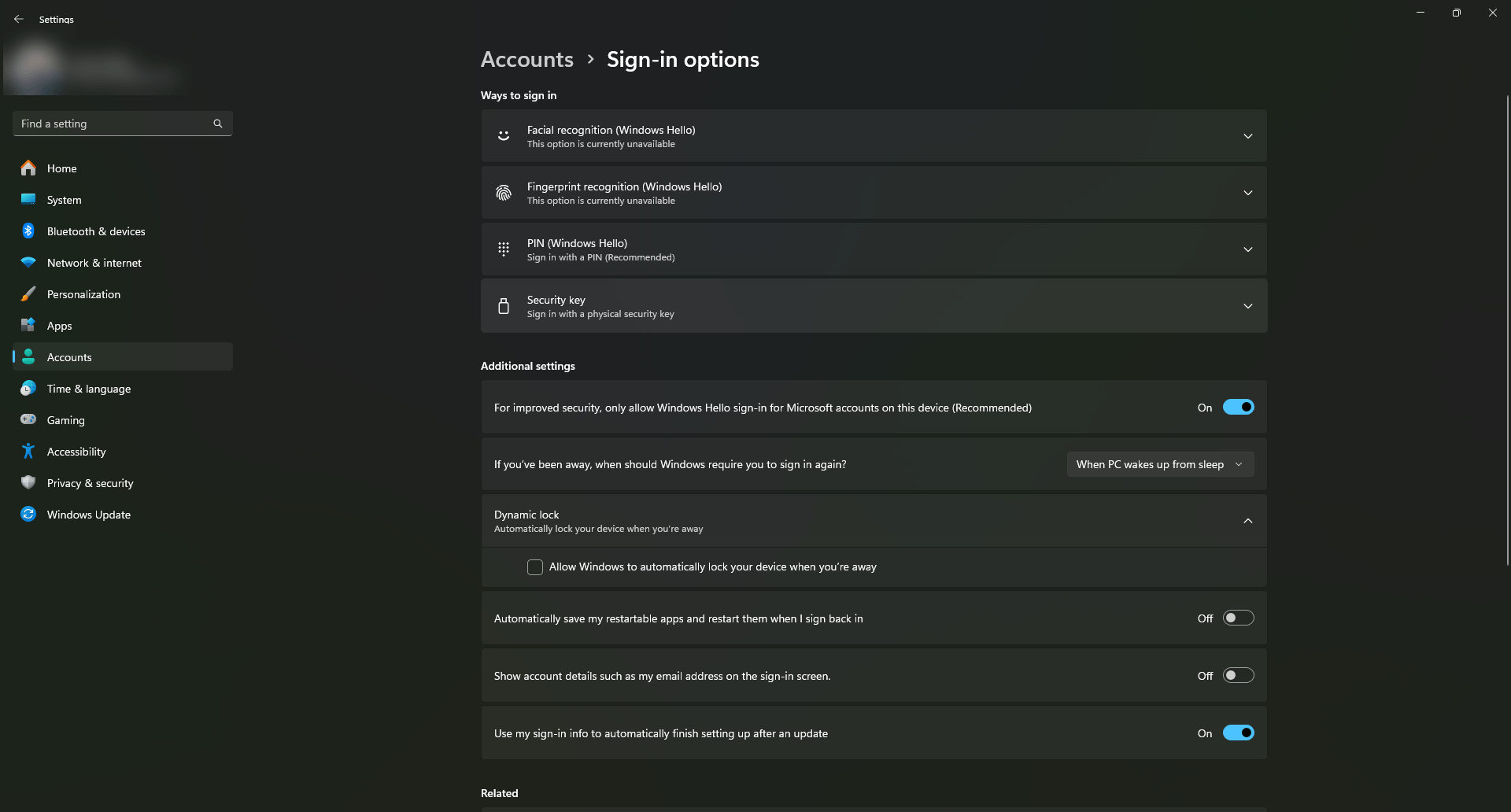Viewport: 1511px width, 812px height.
Task: Turn on restartable apps toggle
Action: (1238, 618)
